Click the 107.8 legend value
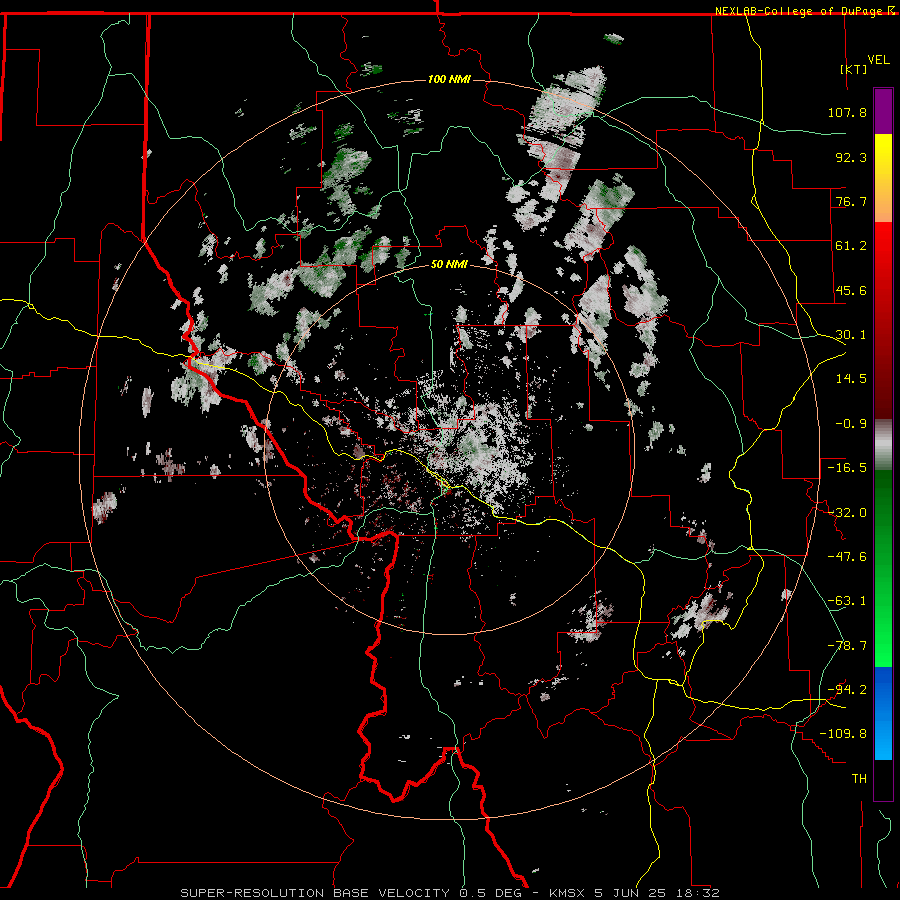Screen dimensions: 900x900 pos(847,112)
